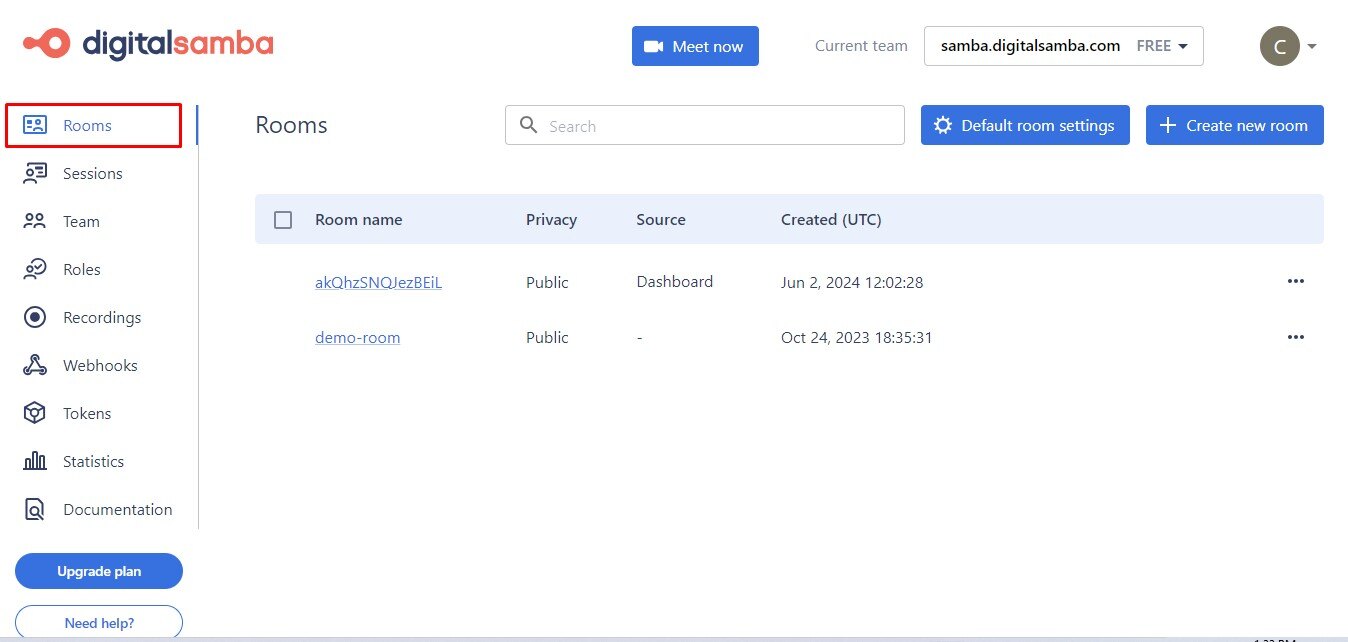The width and height of the screenshot is (1348, 642).
Task: Open Statistics using the bar chart icon
Action: pos(35,461)
